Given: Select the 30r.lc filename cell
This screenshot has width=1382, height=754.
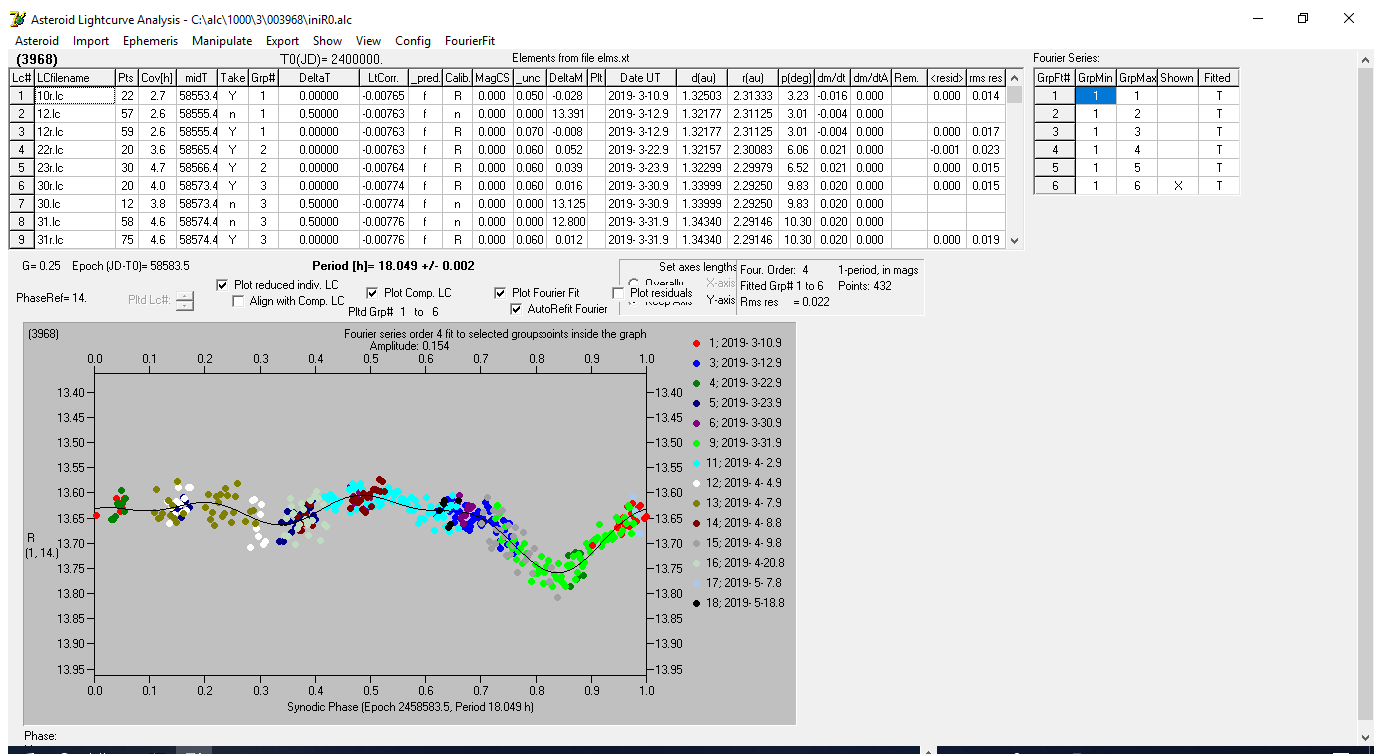Looking at the screenshot, I should pos(74,185).
